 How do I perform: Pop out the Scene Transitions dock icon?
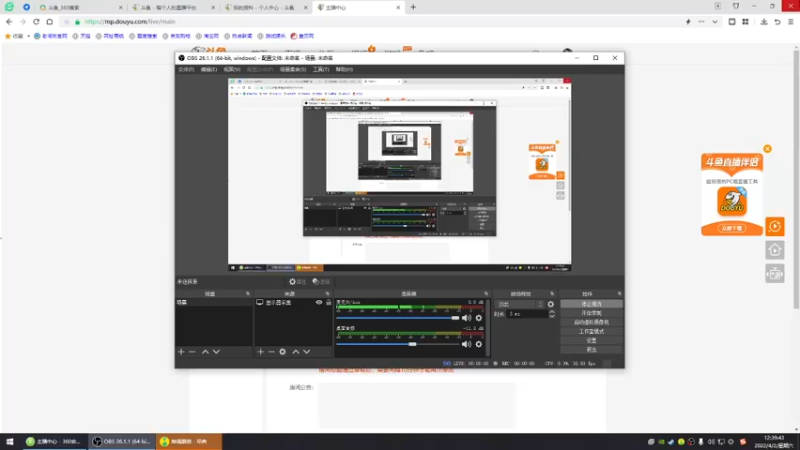(x=552, y=294)
